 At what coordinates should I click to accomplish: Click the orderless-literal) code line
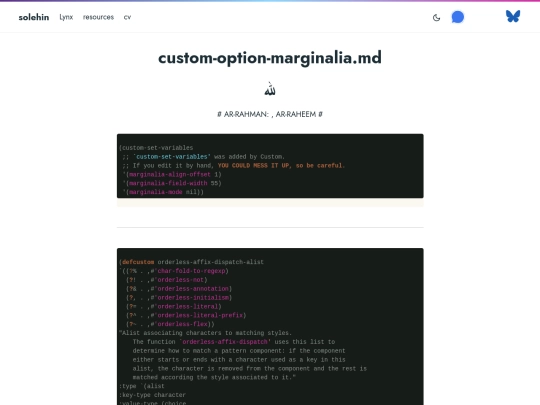tap(174, 307)
